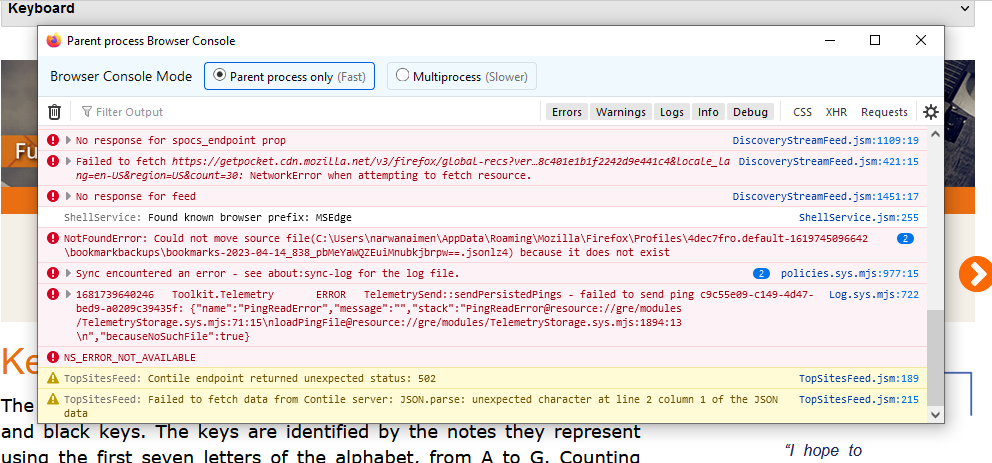992x463 pixels.
Task: Select Parent process only radio option
Action: (x=290, y=77)
